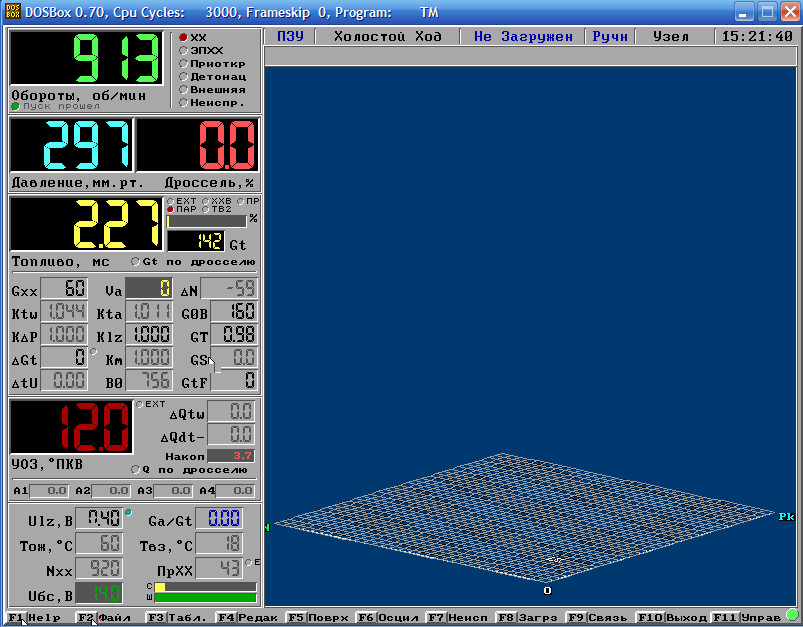Click the Va value field
Image resolution: width=803 pixels, height=627 pixels.
click(148, 291)
